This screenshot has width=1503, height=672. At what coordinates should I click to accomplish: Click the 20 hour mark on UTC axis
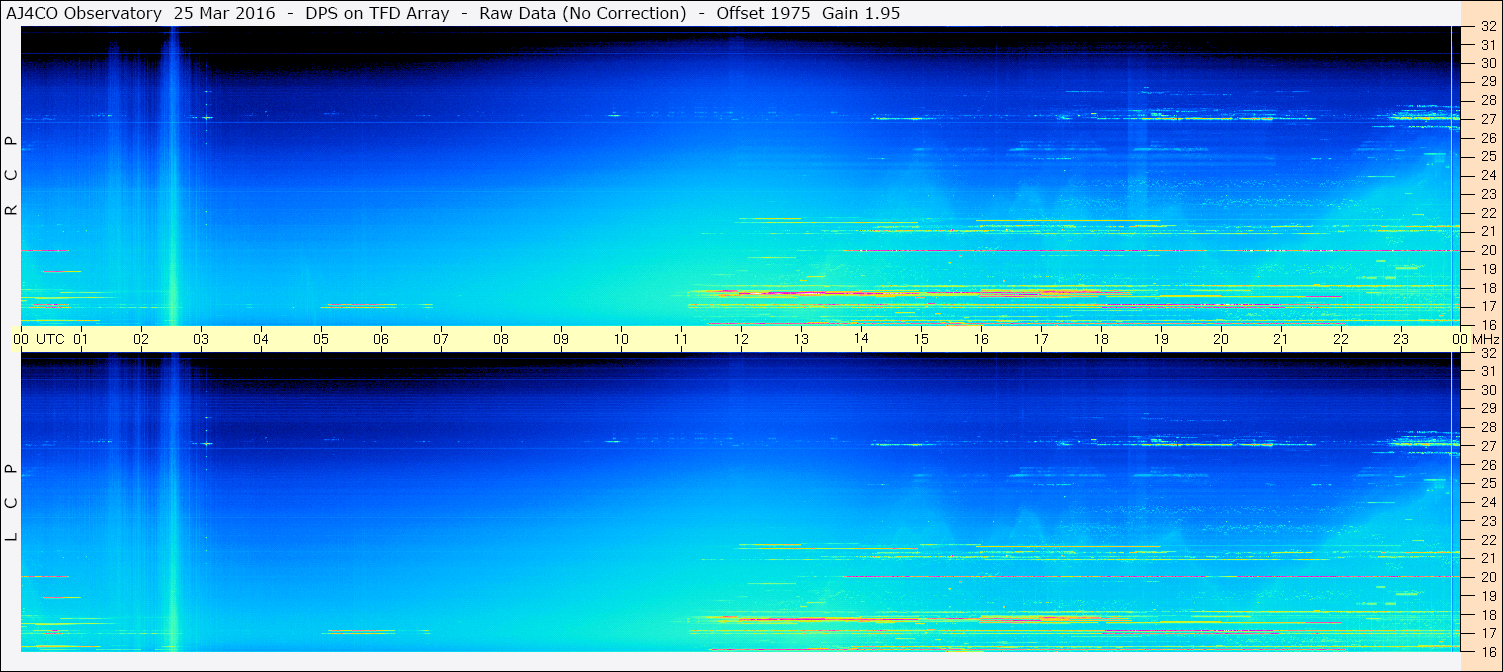[x=1221, y=339]
